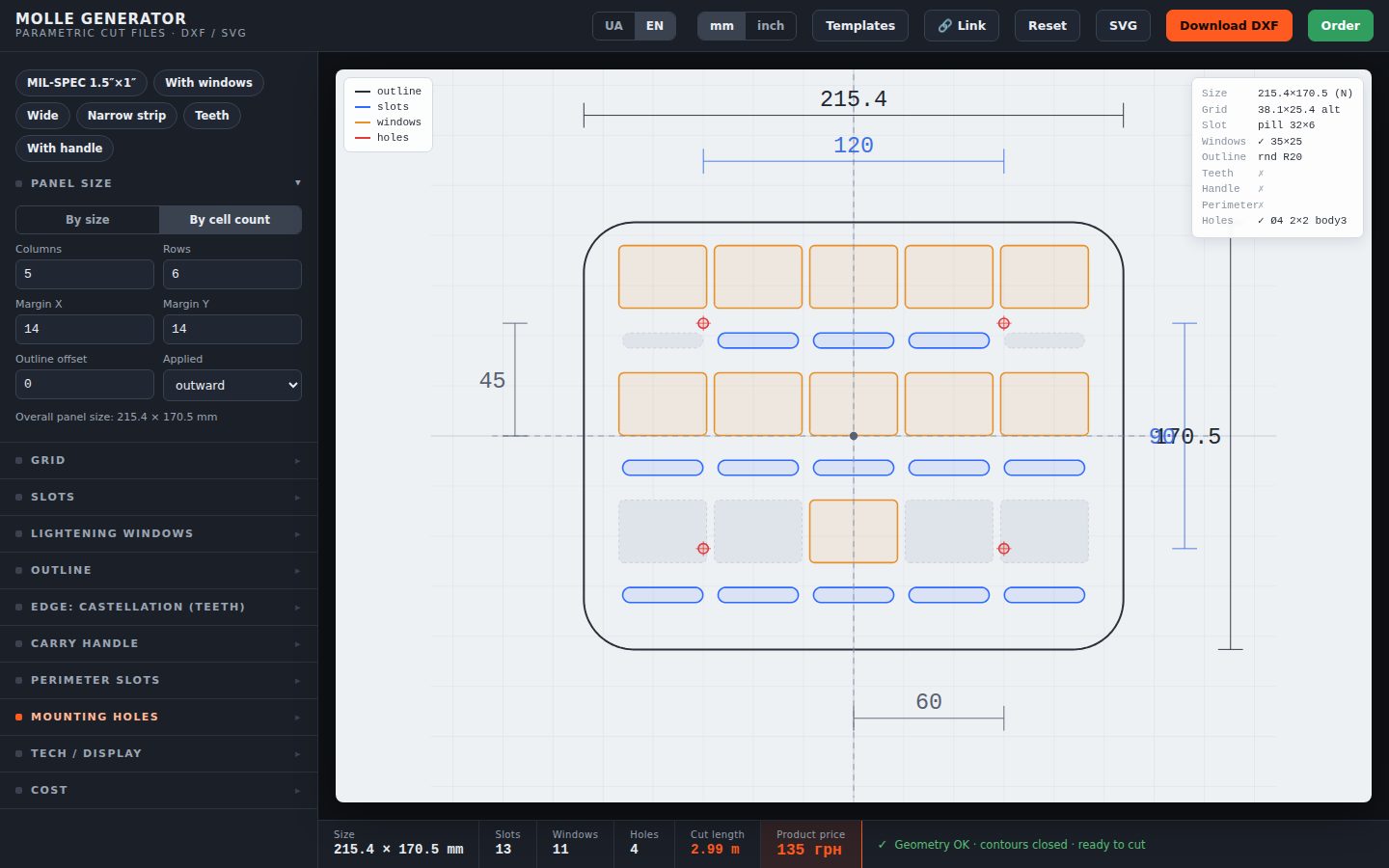Select mm as the unit
The width and height of the screenshot is (1389, 868).
722,26
